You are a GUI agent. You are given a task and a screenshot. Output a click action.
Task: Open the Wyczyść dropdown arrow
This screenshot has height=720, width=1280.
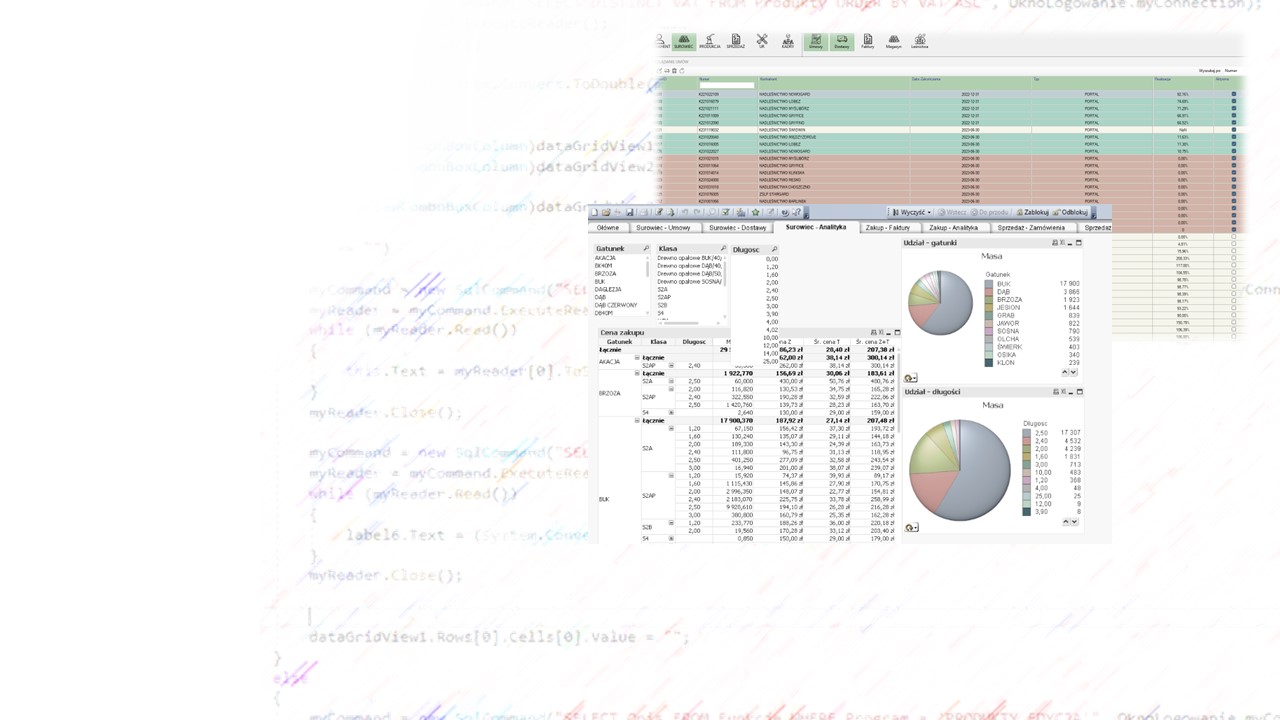pyautogui.click(x=929, y=212)
